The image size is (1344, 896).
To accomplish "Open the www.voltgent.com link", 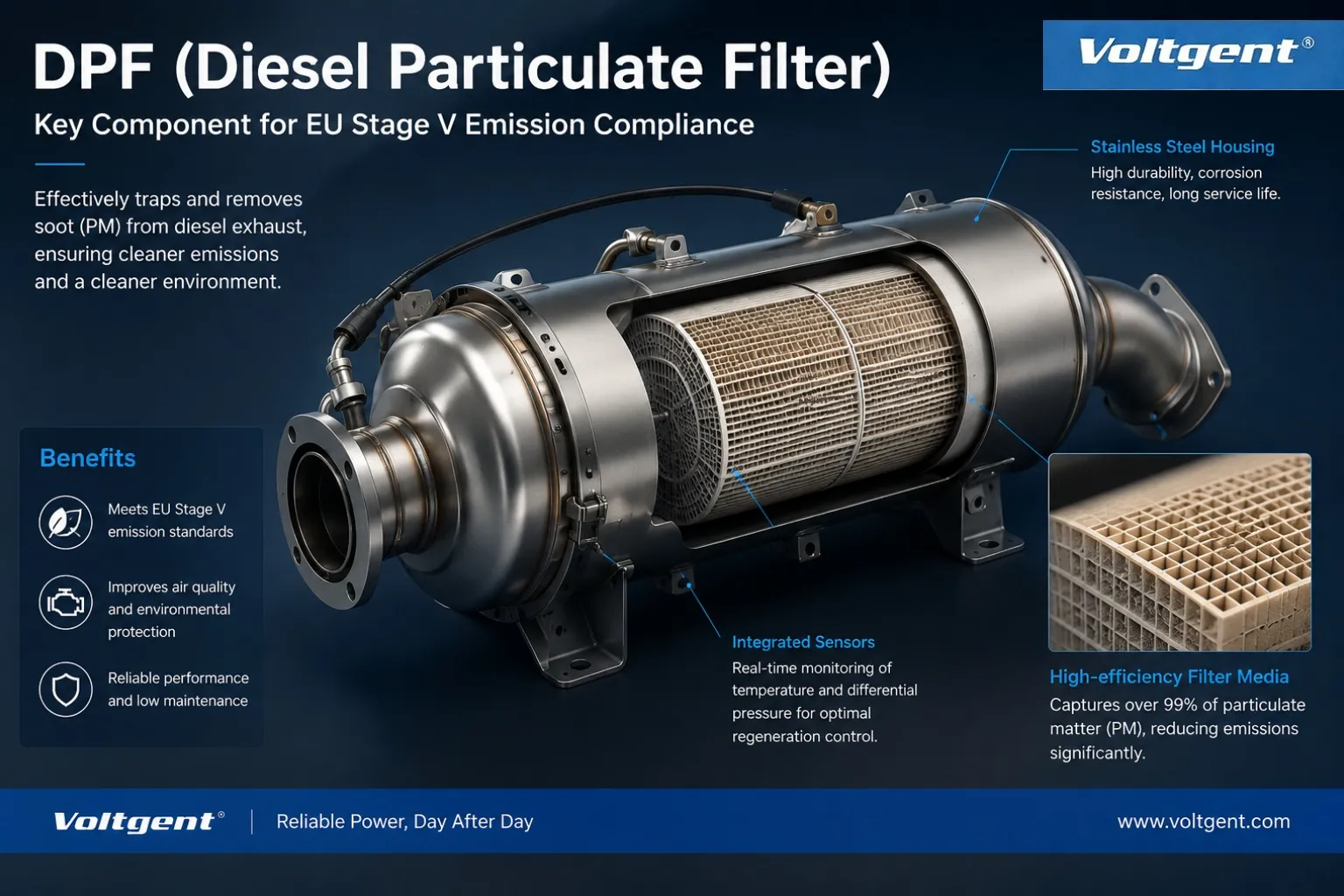I will (x=1203, y=822).
